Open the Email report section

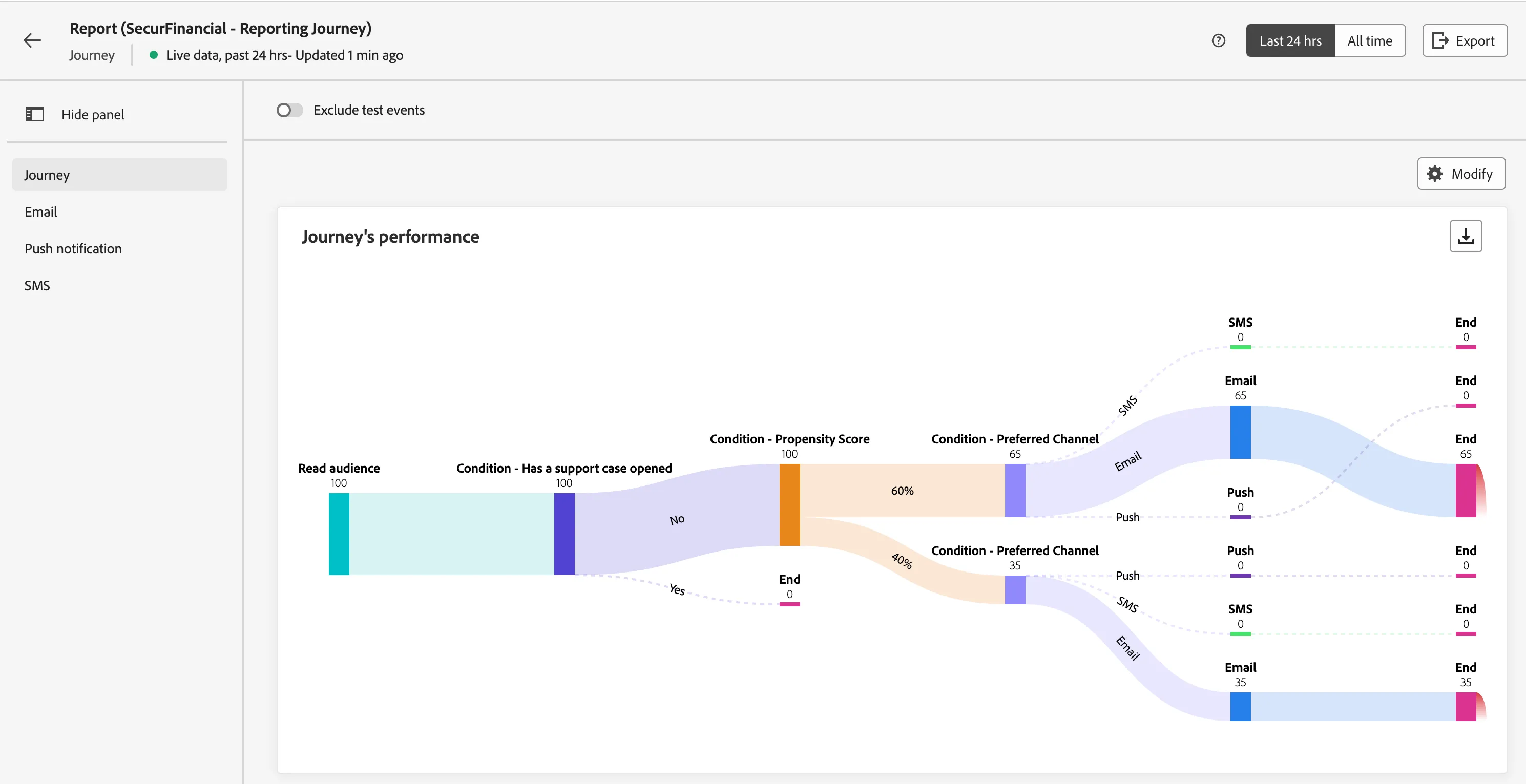120,211
